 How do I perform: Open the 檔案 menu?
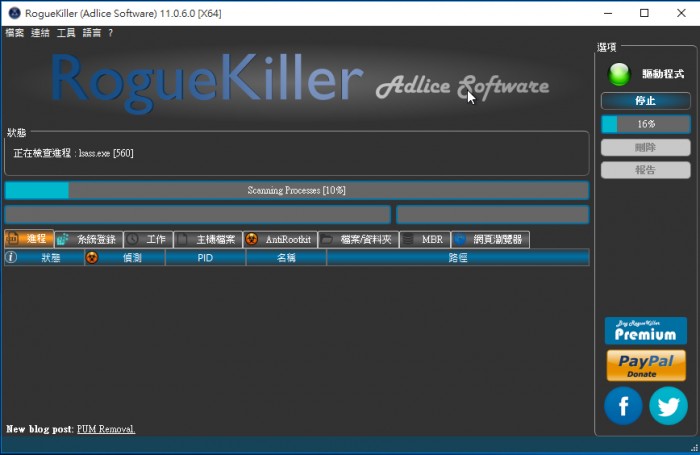(x=15, y=33)
